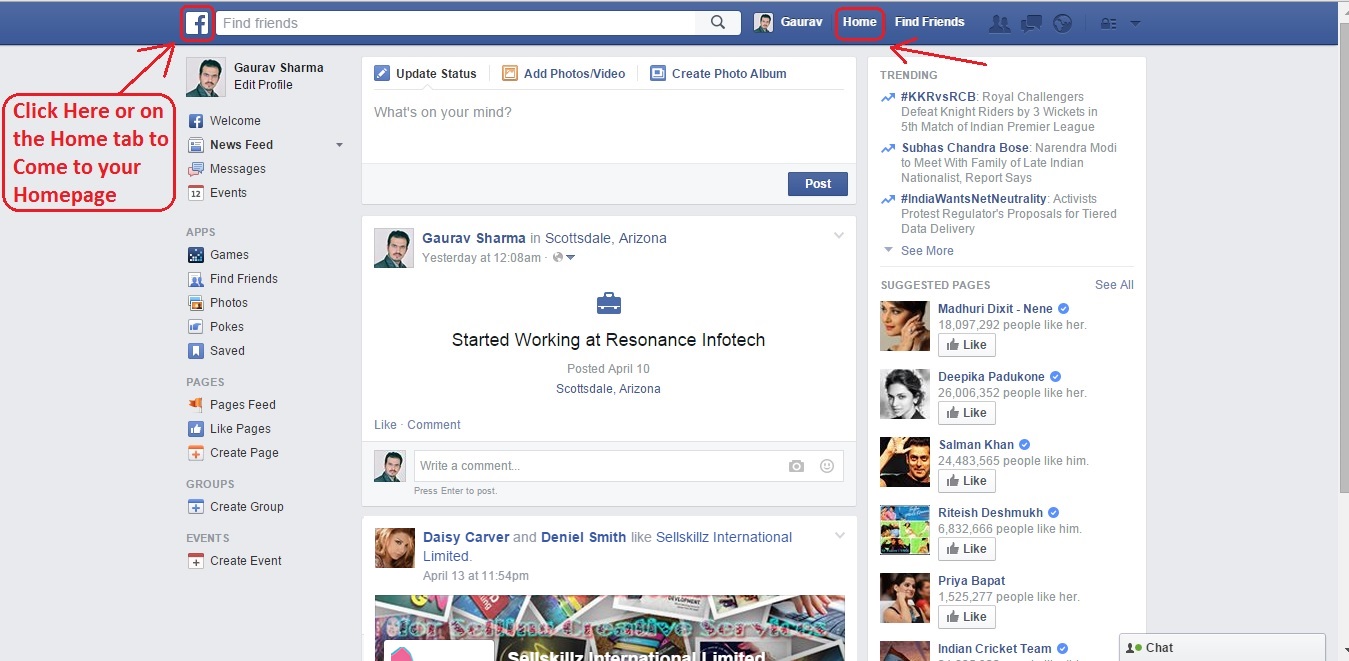Open the account menu dropdown arrow

coord(1135,24)
